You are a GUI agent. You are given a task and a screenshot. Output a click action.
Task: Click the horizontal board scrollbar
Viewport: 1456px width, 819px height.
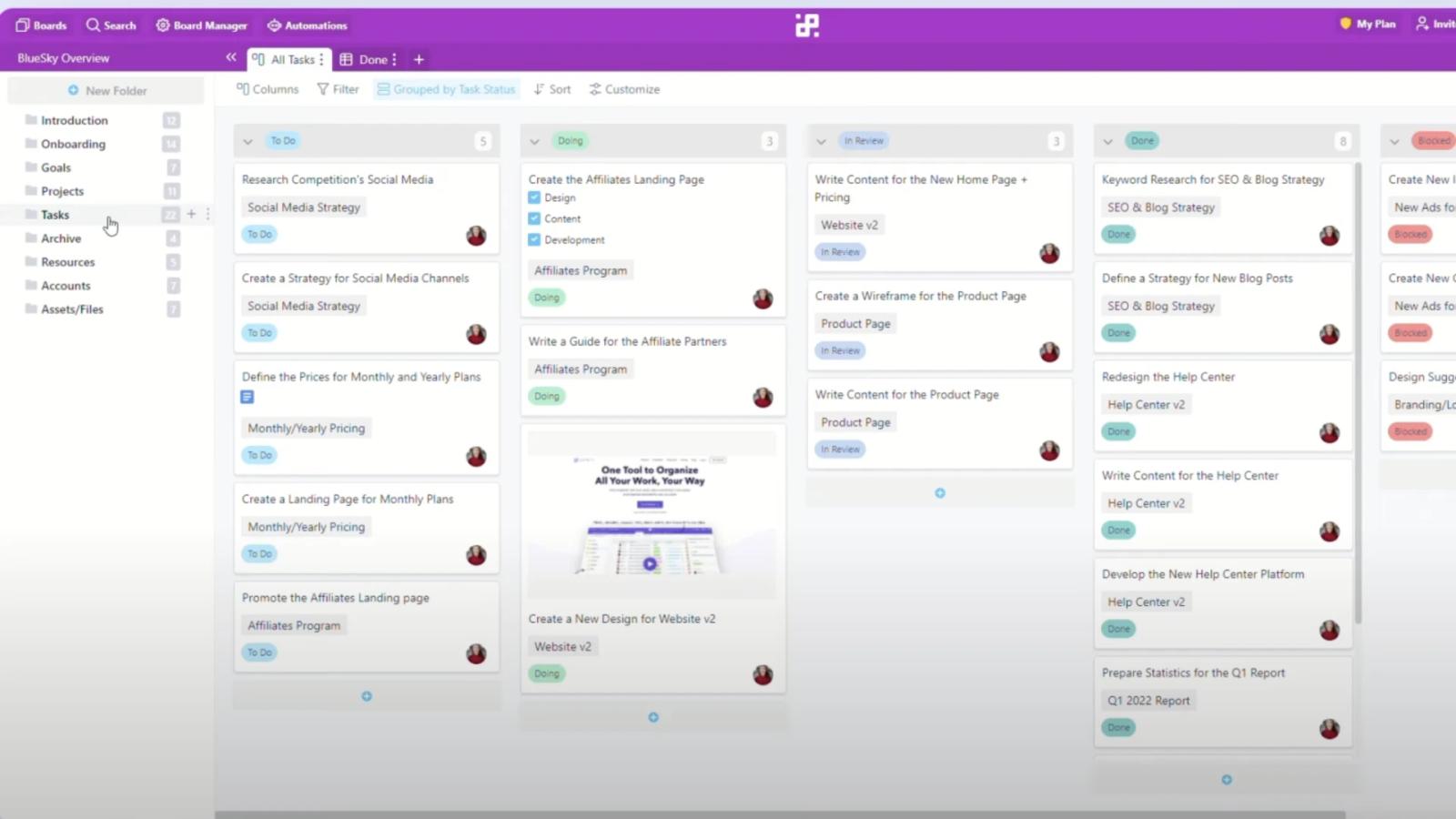[780, 814]
